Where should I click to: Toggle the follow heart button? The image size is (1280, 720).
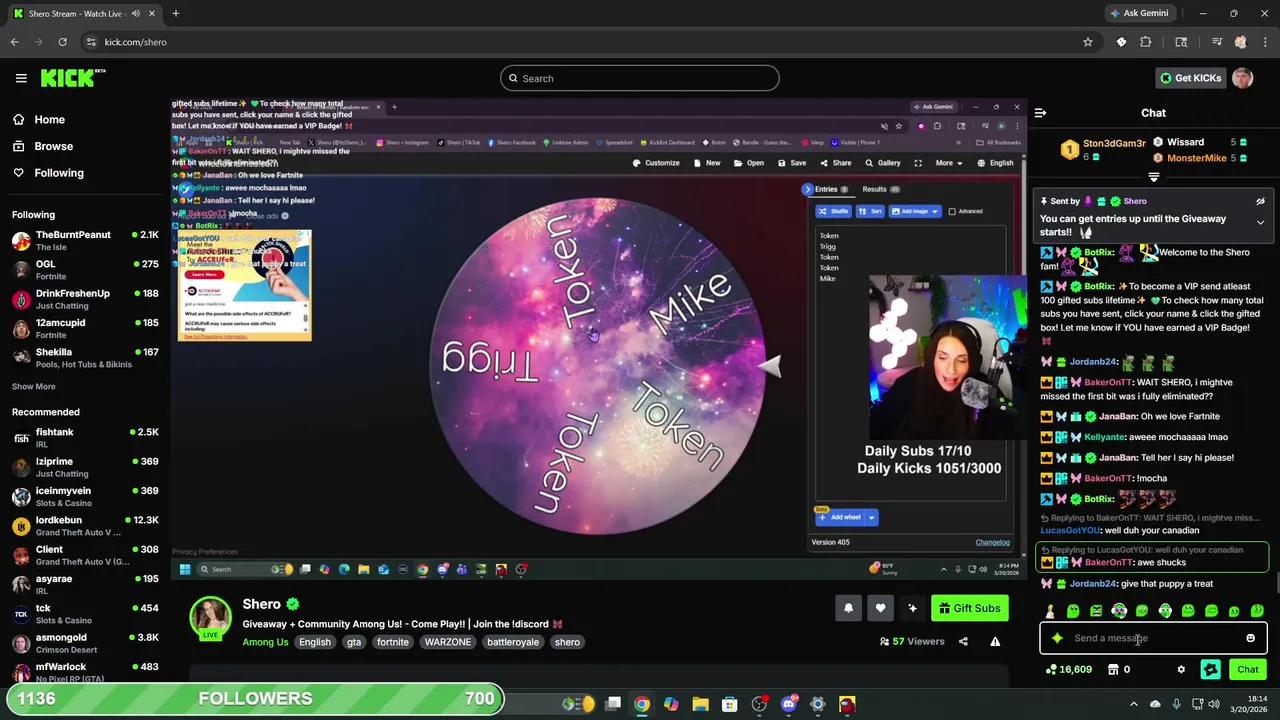click(x=880, y=608)
